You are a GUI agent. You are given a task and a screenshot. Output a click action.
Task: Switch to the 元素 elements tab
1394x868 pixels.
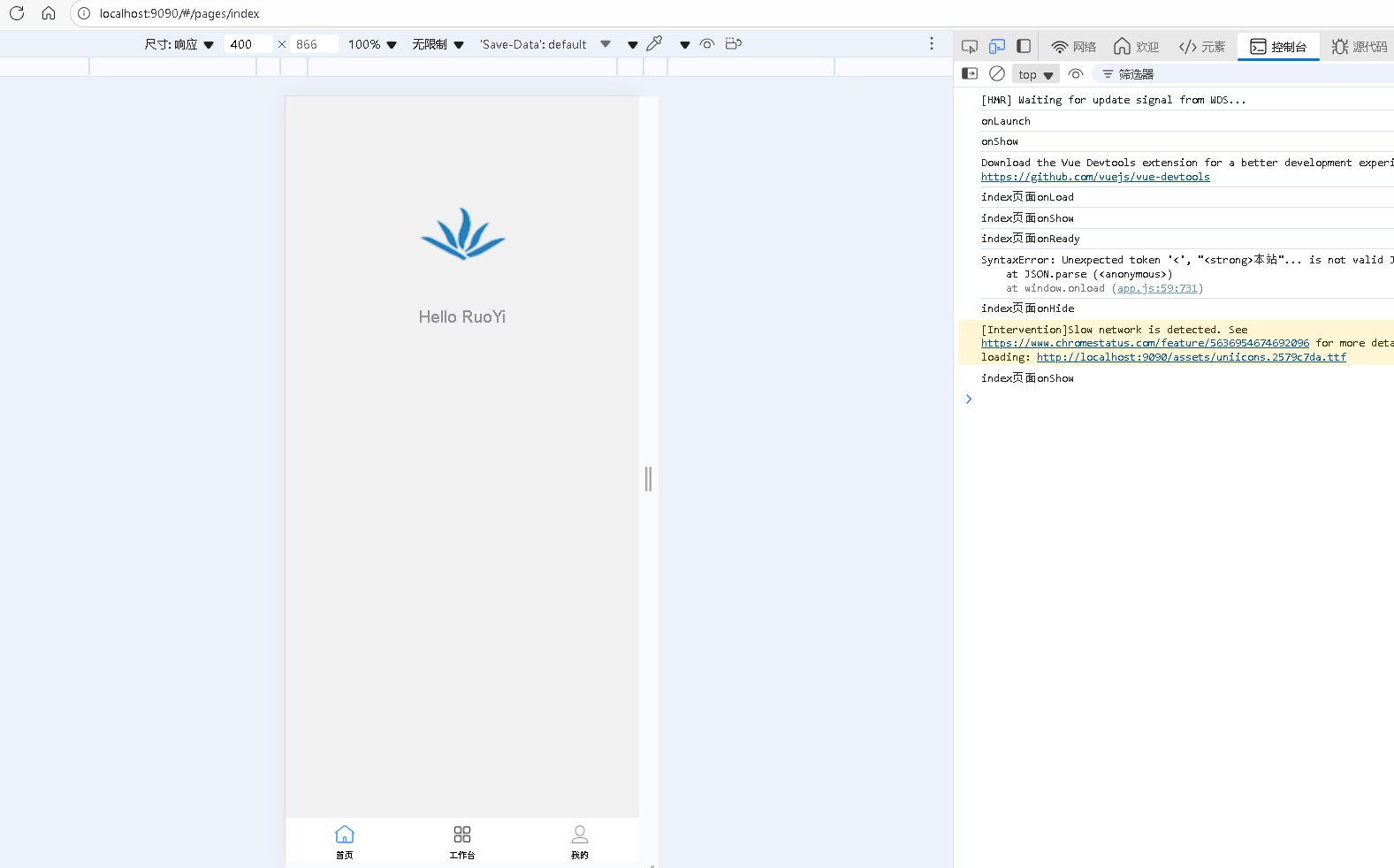1203,47
